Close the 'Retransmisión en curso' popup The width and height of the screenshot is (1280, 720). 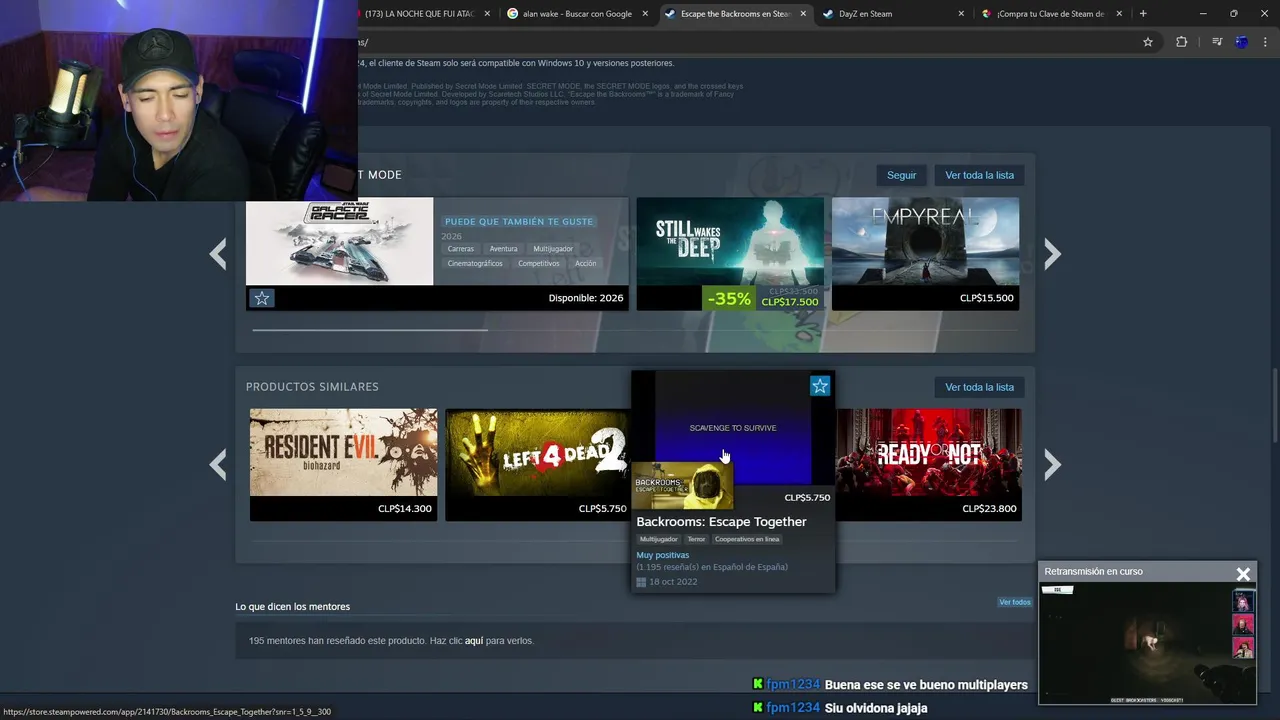click(1243, 574)
